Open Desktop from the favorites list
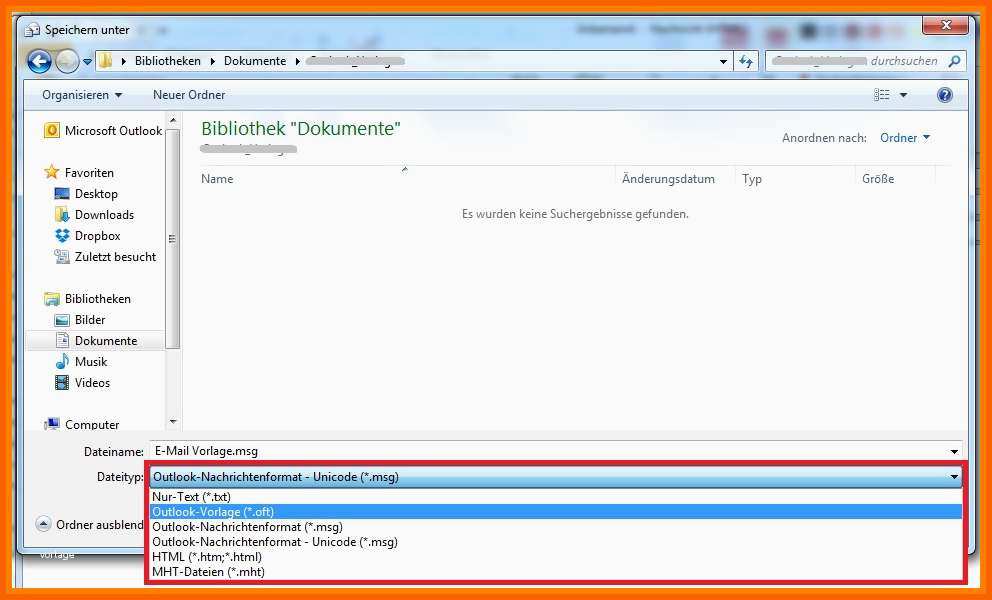 [x=96, y=194]
